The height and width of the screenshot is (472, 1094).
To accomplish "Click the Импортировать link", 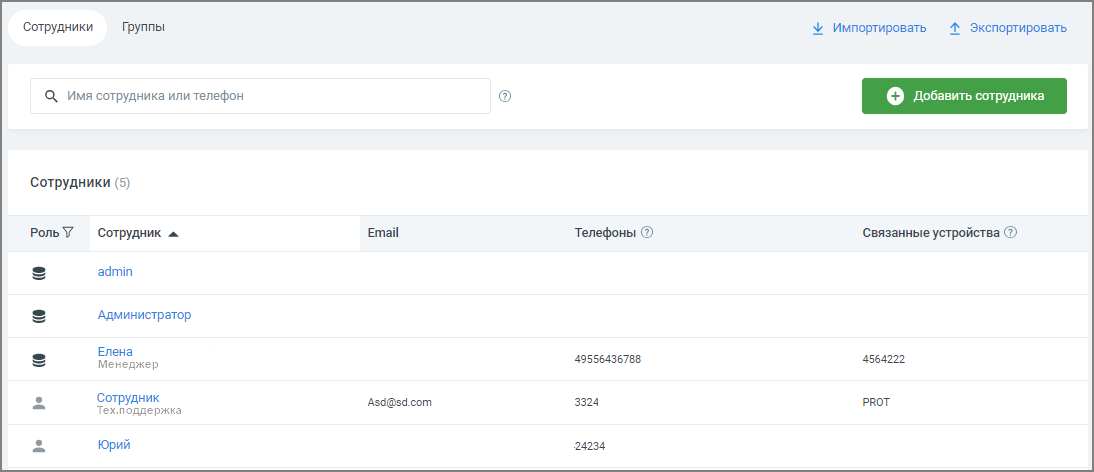I will click(x=879, y=28).
